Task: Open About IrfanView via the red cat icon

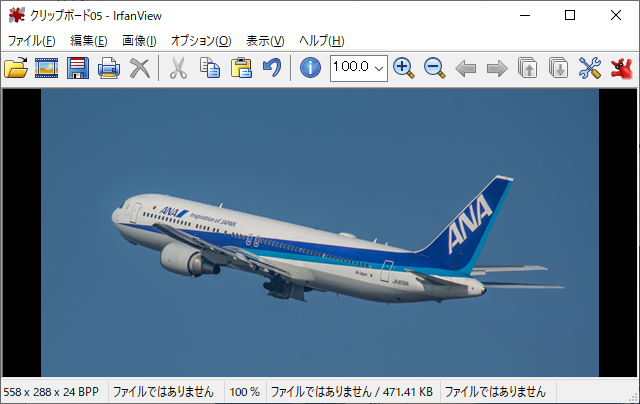Action: point(621,68)
